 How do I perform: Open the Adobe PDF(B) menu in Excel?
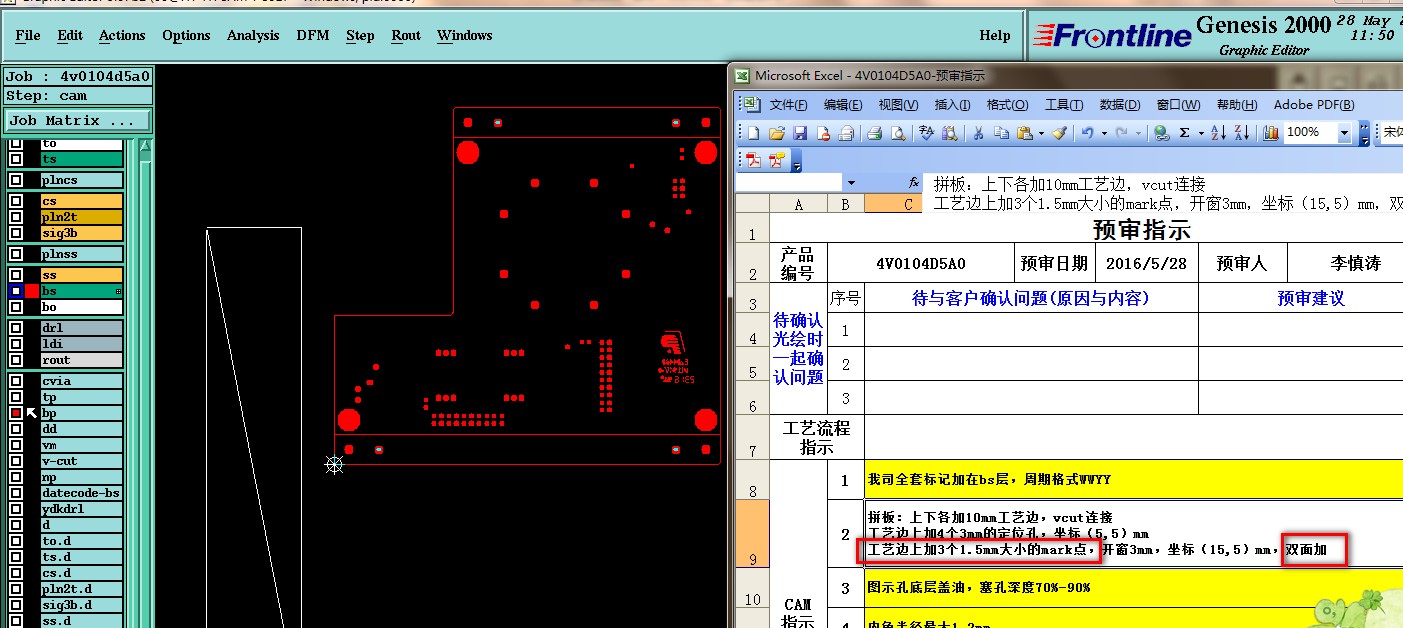coord(1314,104)
